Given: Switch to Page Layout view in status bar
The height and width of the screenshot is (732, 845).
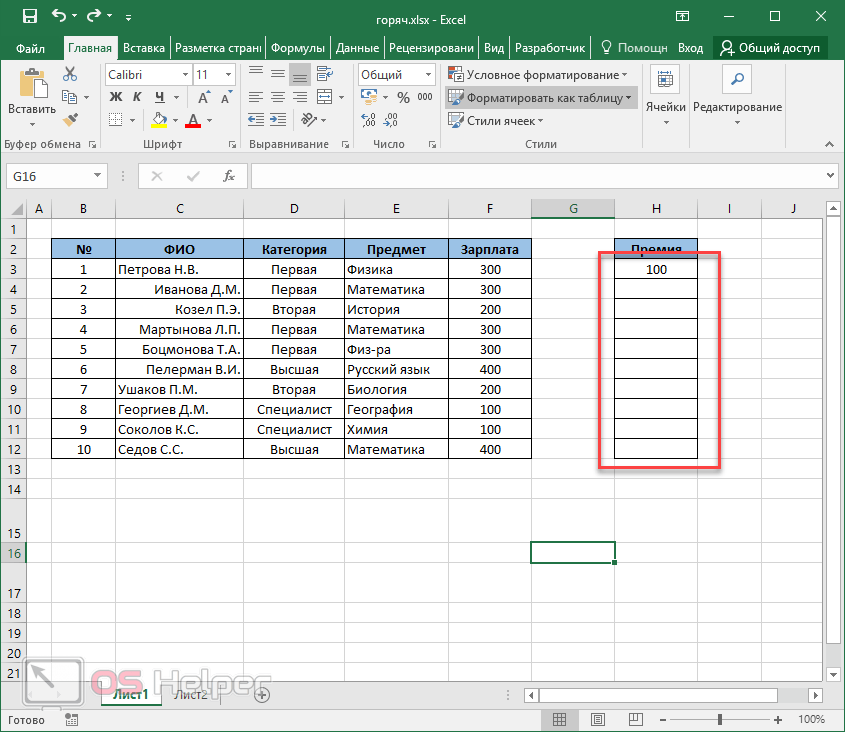Looking at the screenshot, I should click(598, 719).
